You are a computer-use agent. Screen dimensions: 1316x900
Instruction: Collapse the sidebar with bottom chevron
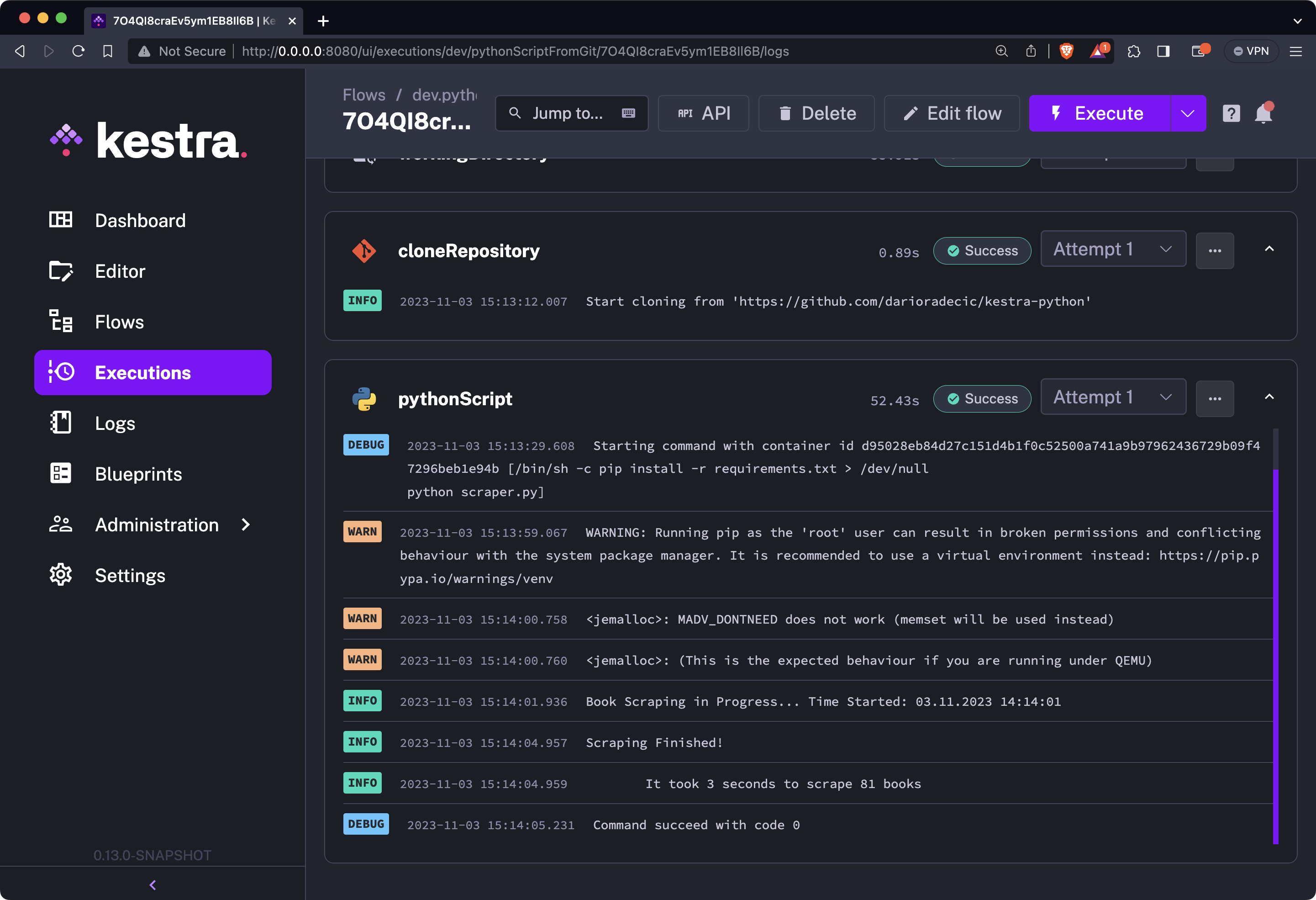[x=153, y=885]
